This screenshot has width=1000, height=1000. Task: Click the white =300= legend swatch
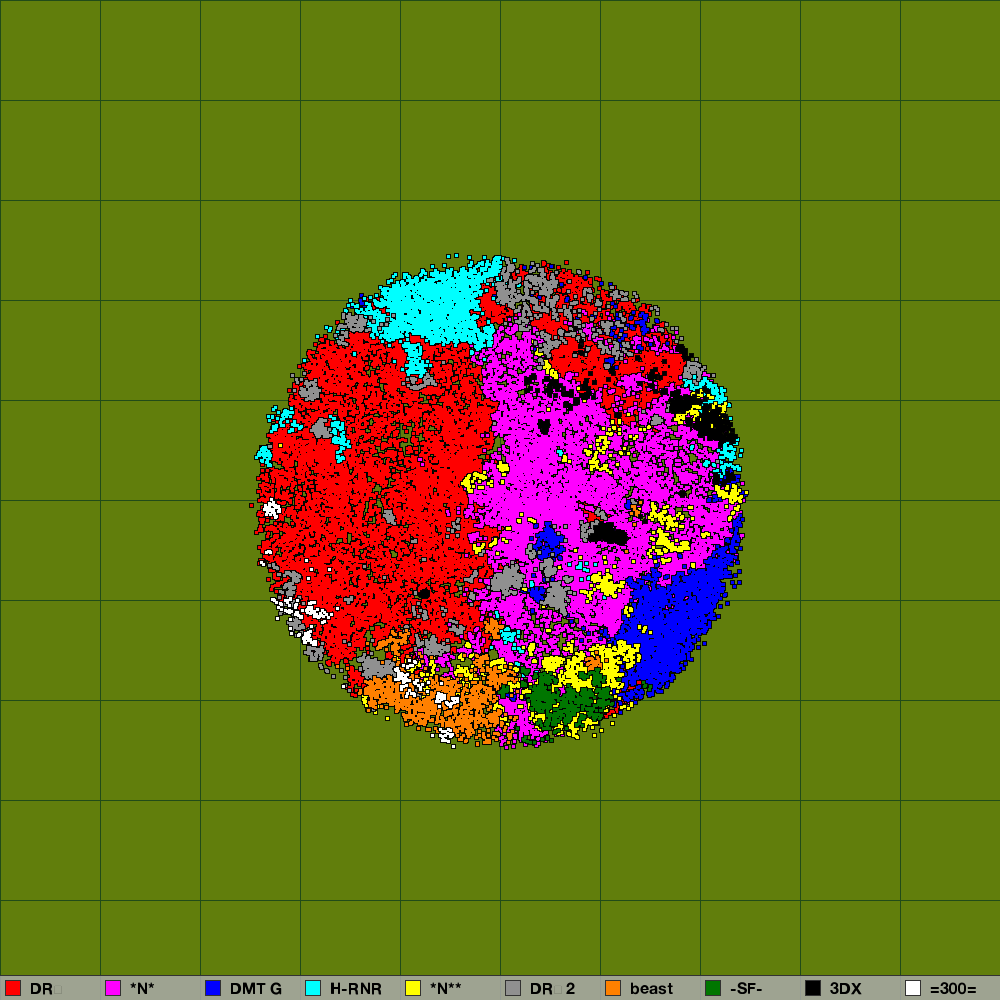pos(913,988)
